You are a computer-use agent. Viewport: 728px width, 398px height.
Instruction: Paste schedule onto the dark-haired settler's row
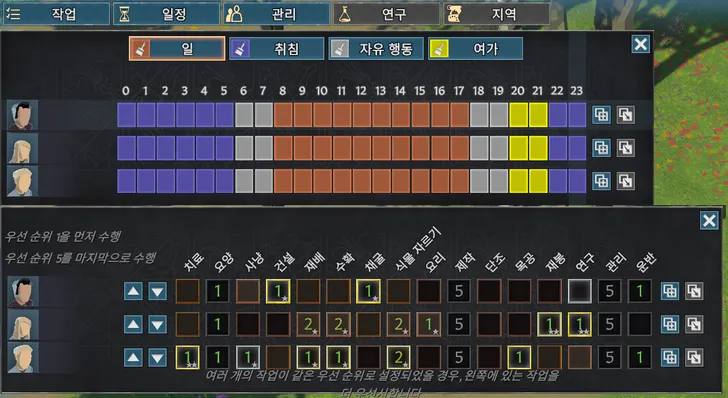[x=625, y=115]
